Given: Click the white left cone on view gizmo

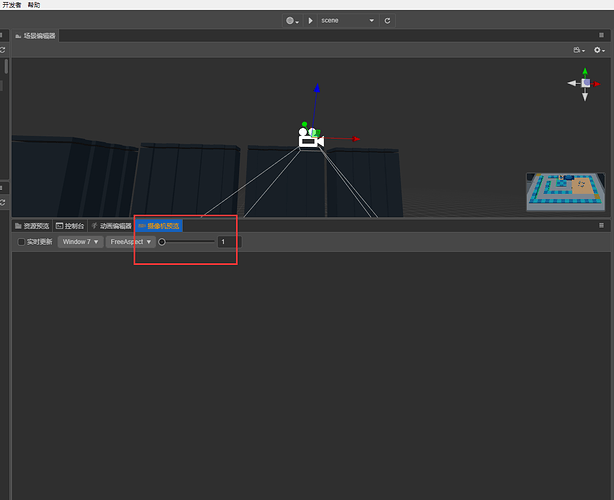Looking at the screenshot, I should [572, 83].
